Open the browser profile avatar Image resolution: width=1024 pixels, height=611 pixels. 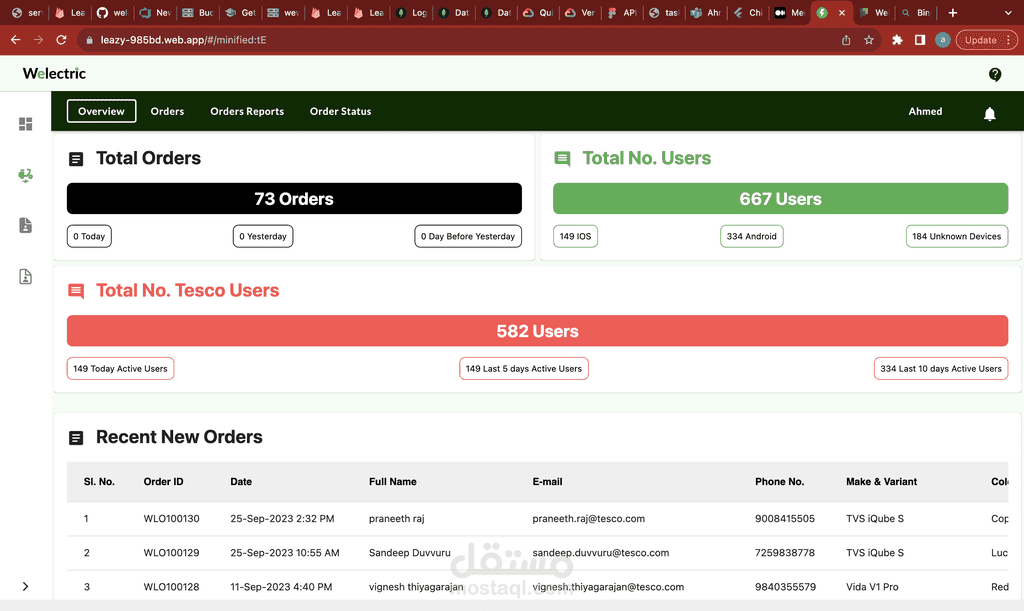(x=942, y=40)
